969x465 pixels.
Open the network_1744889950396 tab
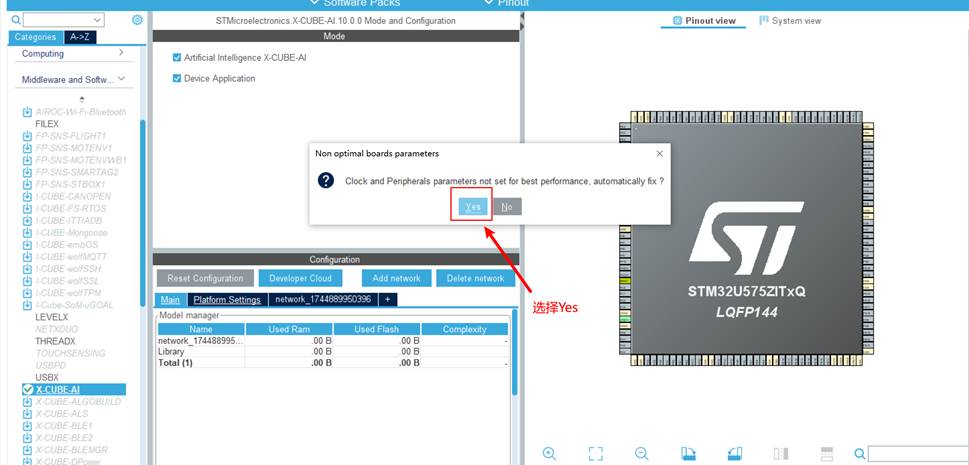(323, 299)
